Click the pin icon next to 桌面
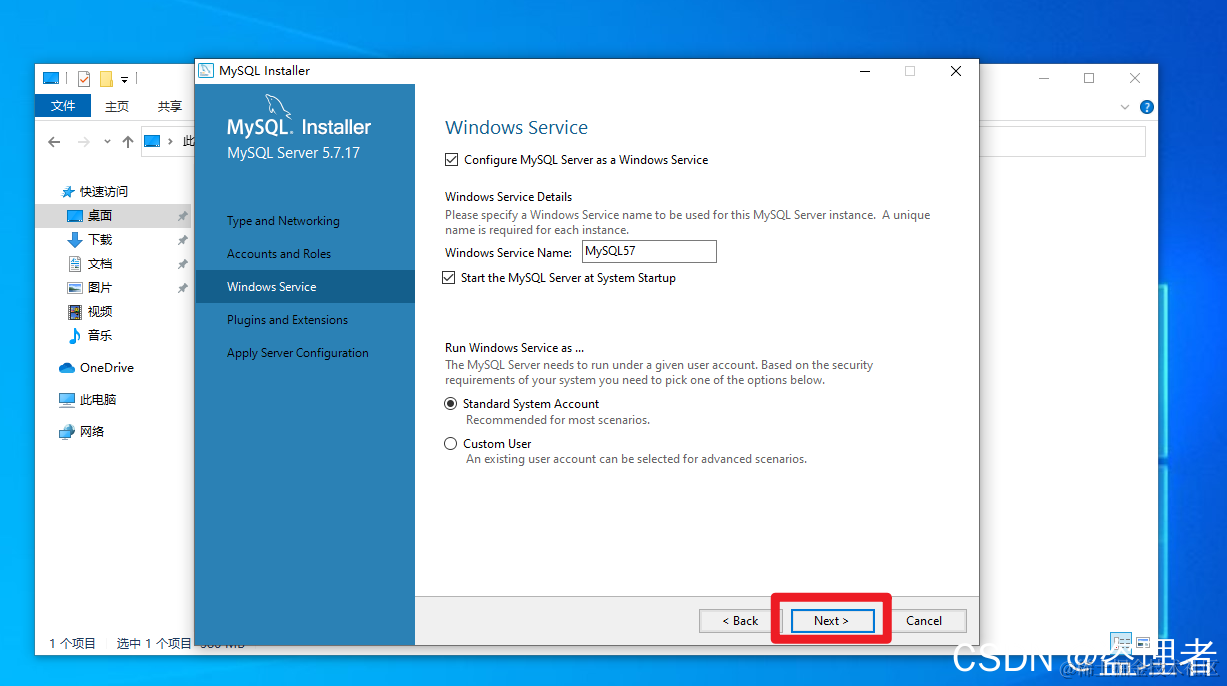 coord(182,216)
